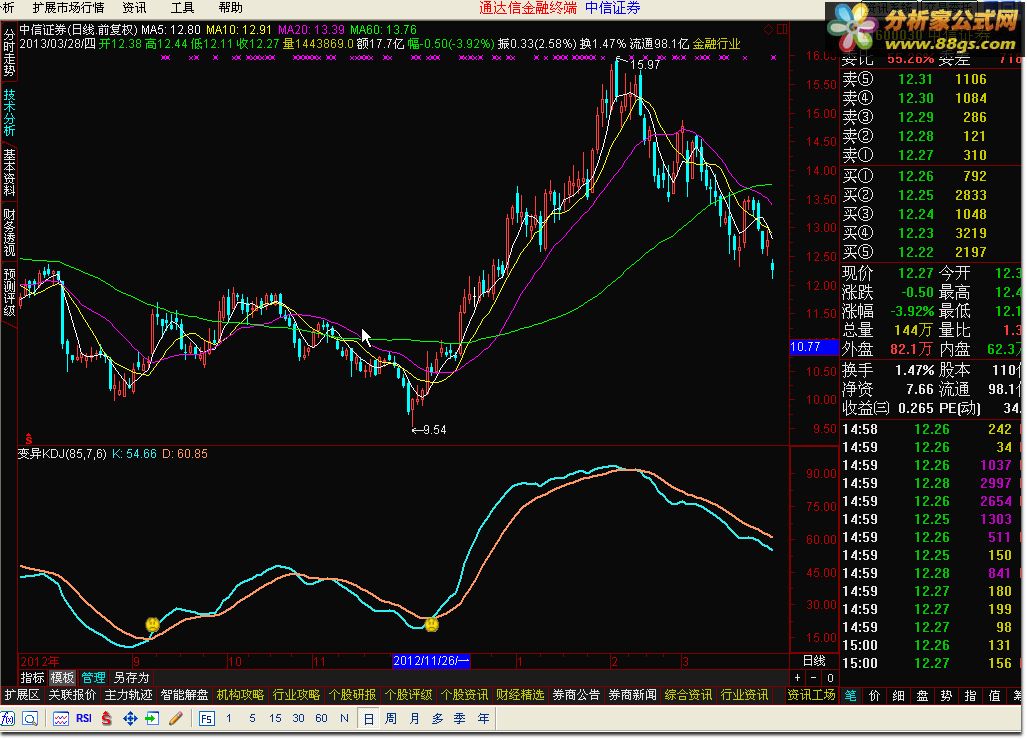Click the 日线 period label
The image size is (1027, 739).
(814, 661)
